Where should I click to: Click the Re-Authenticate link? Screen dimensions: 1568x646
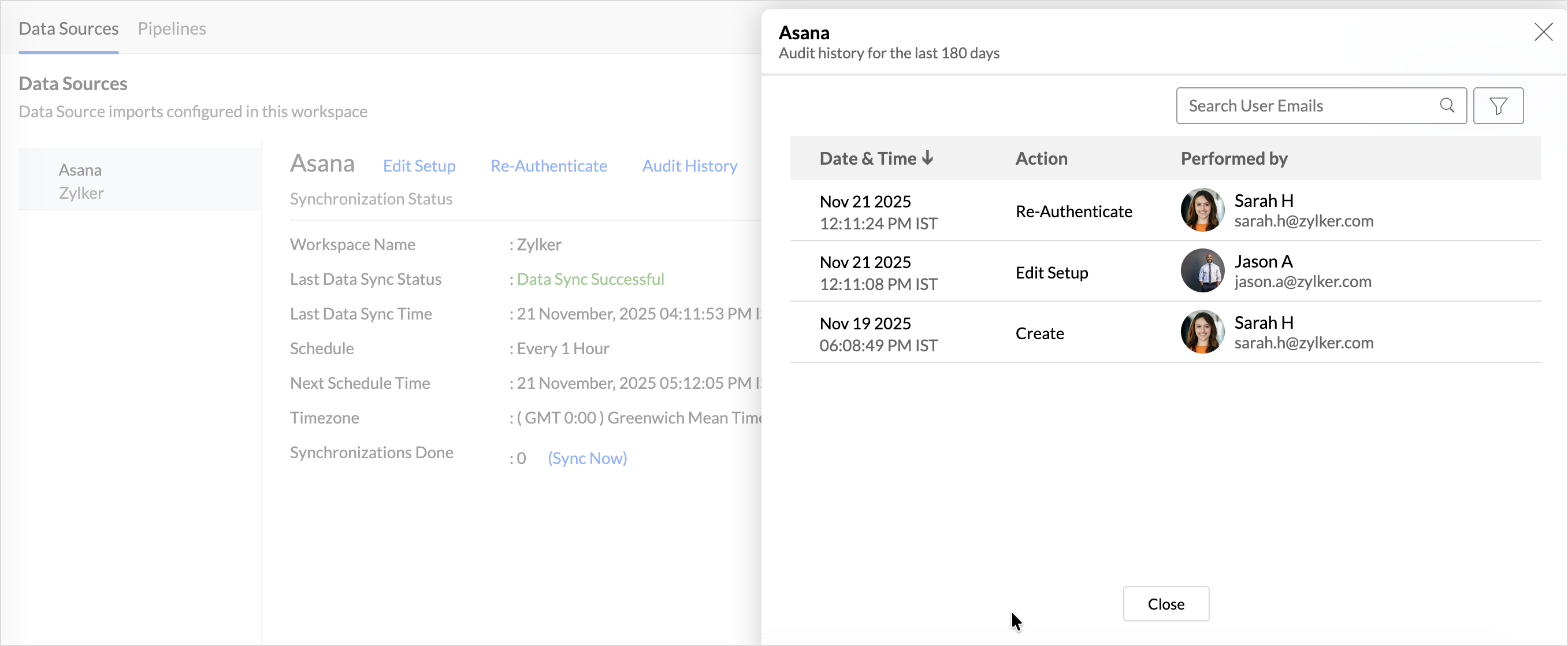click(548, 166)
